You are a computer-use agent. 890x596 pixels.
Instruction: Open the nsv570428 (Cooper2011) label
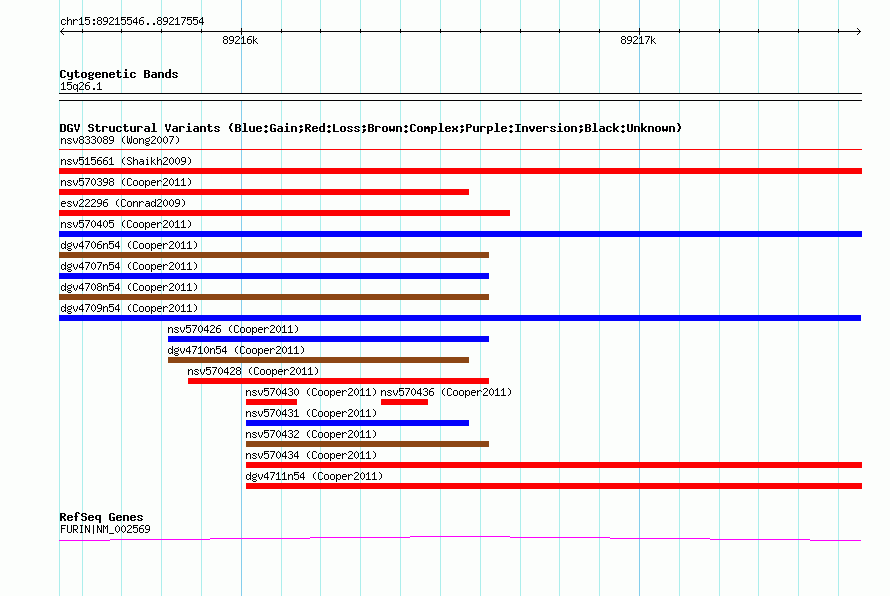(253, 371)
